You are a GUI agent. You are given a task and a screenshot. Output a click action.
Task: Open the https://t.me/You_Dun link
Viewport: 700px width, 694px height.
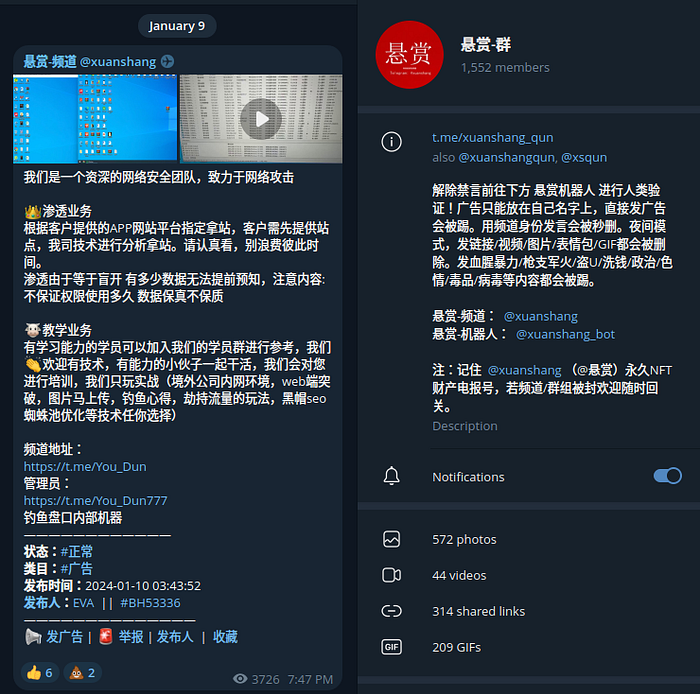[85, 466]
